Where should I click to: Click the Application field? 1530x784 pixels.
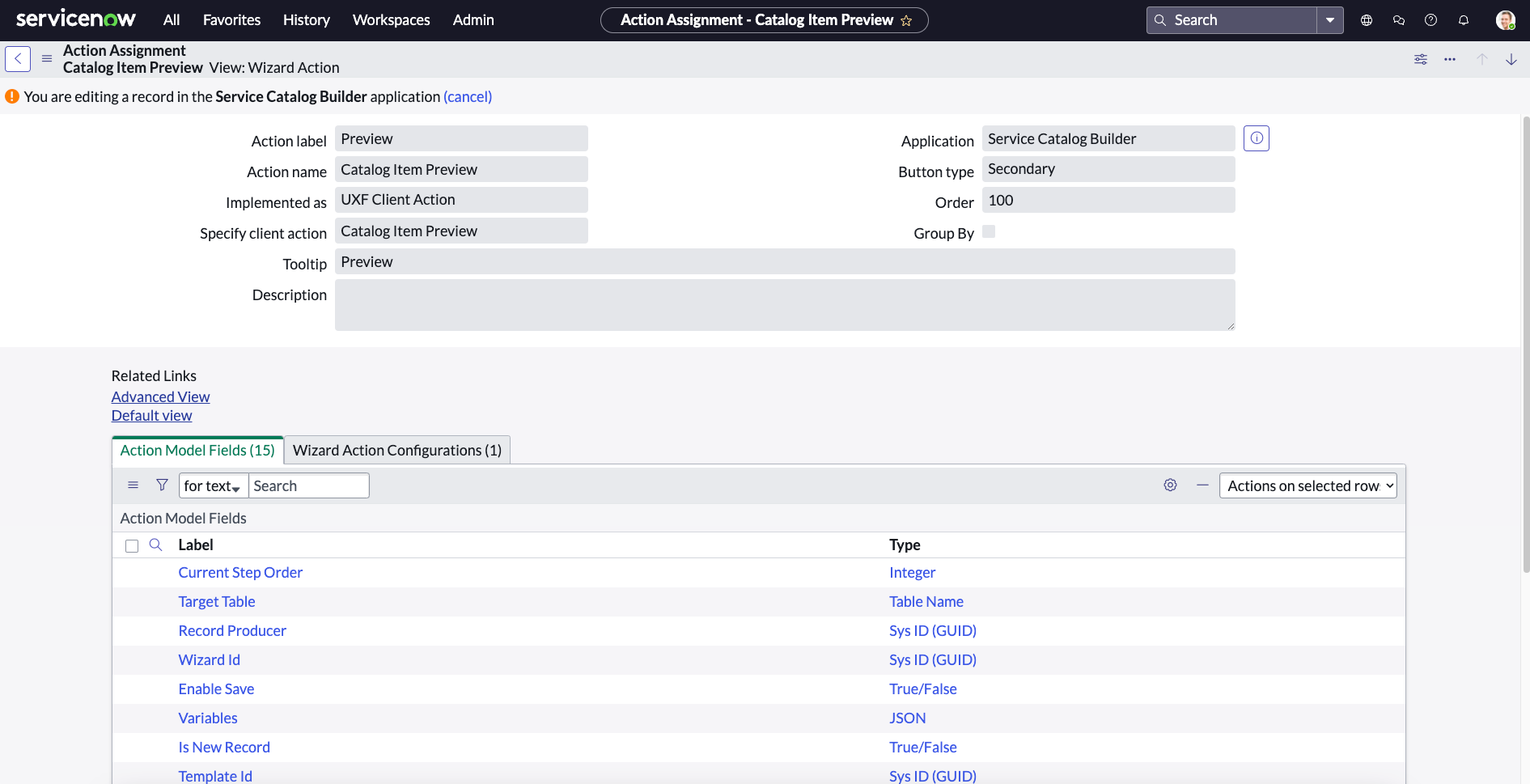click(x=1108, y=139)
